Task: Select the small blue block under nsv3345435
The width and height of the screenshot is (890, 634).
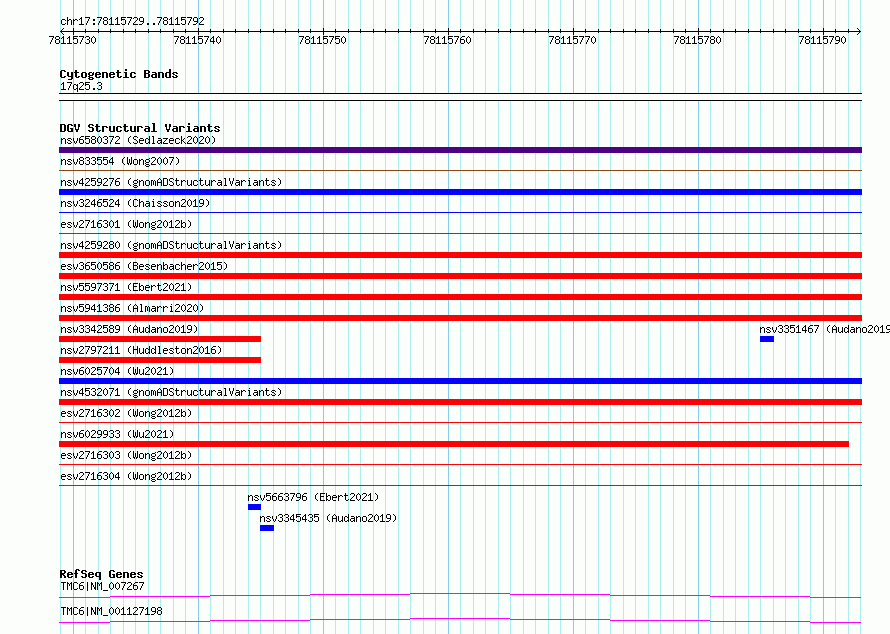Action: (267, 528)
